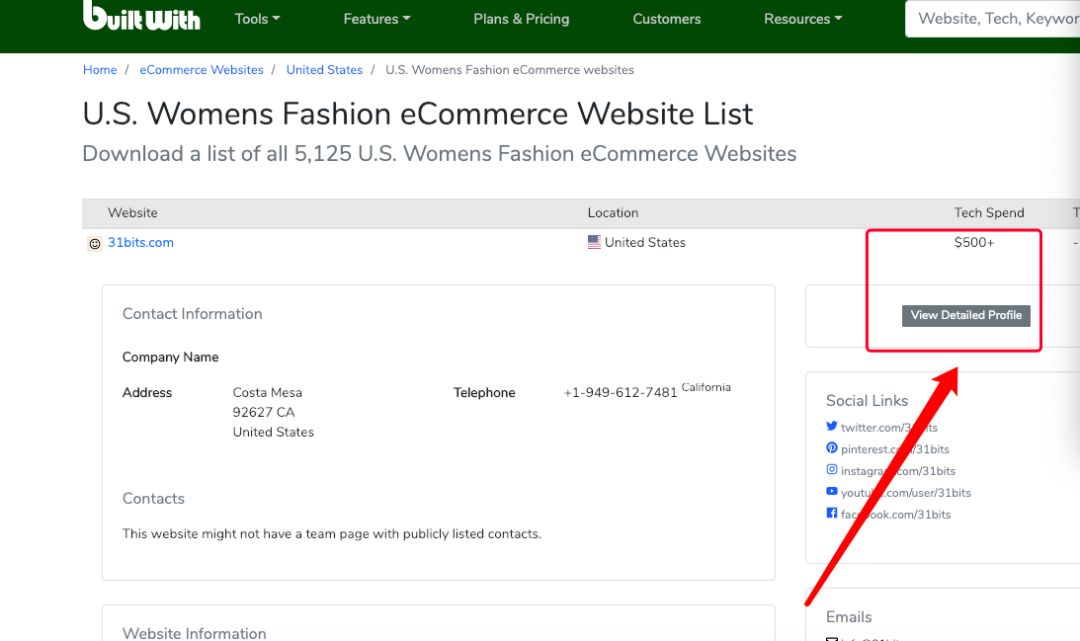Click the Download a list subtitle
1080x641 pixels.
tap(439, 154)
